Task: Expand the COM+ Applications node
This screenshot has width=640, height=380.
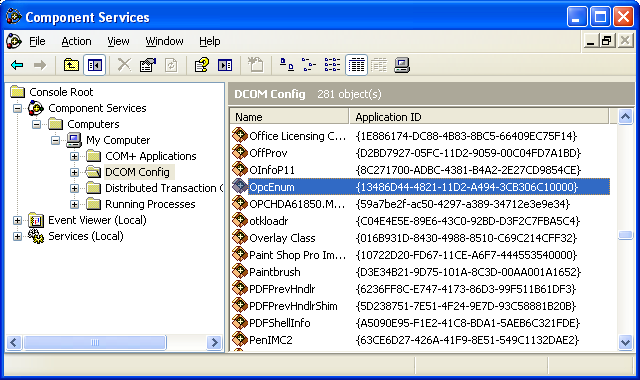Action: 74,156
